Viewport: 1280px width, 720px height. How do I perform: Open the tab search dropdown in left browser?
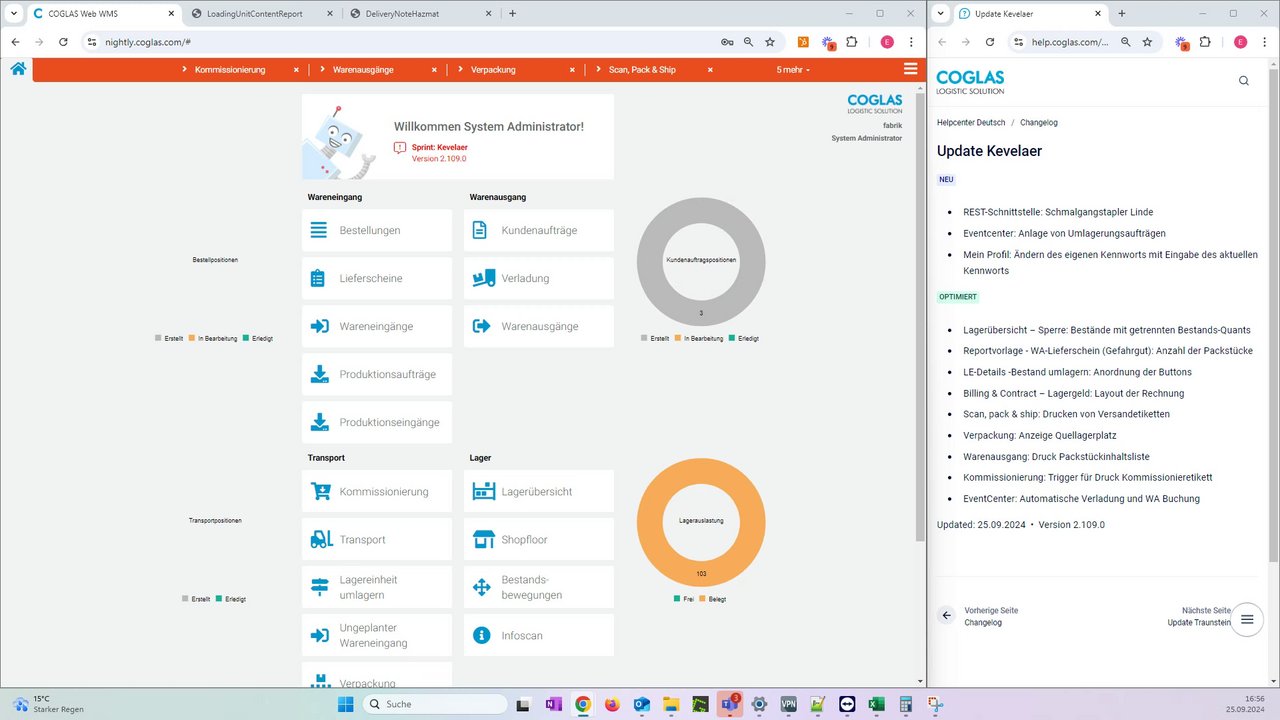coord(14,13)
